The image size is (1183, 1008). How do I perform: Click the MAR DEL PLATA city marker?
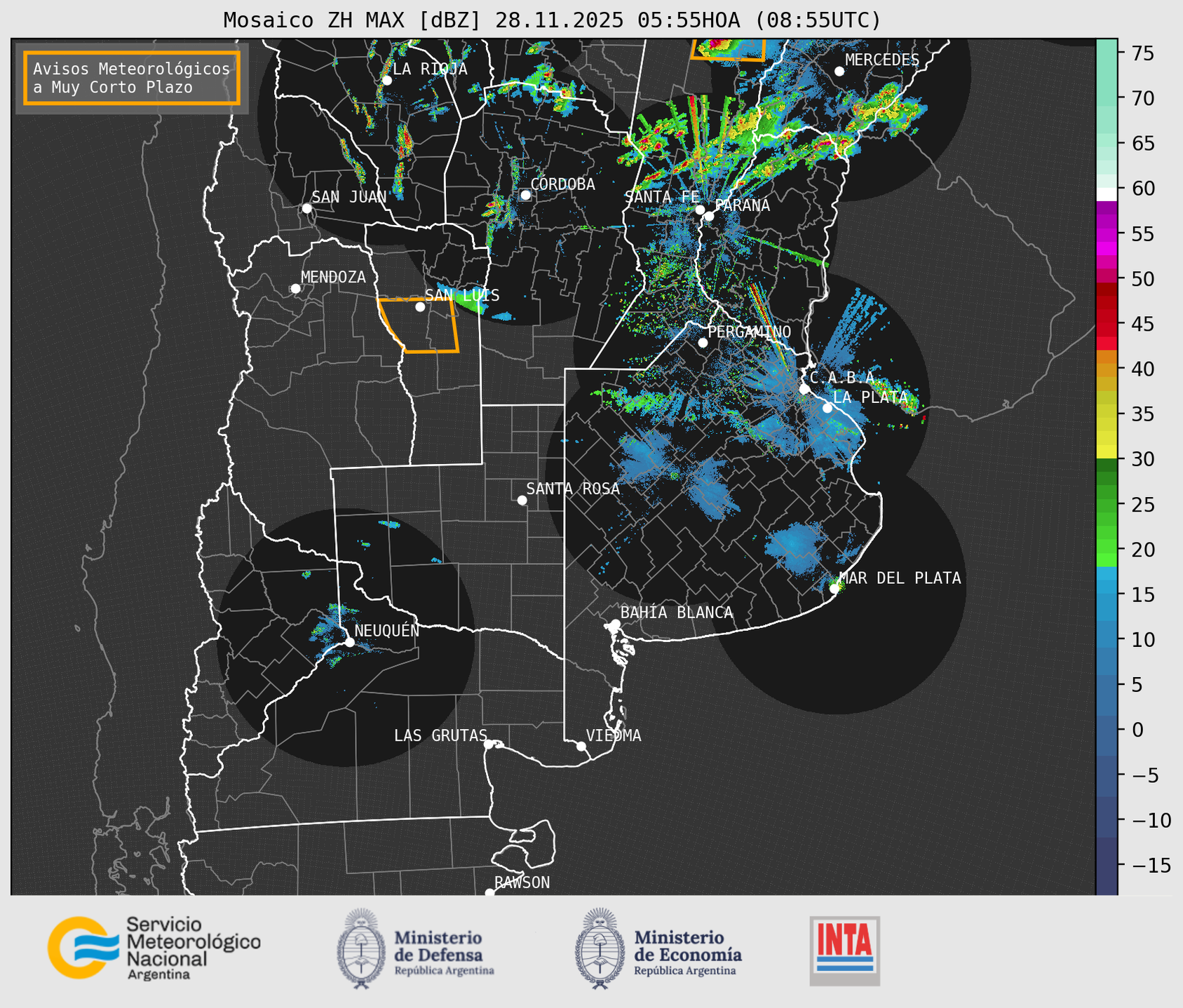[834, 588]
